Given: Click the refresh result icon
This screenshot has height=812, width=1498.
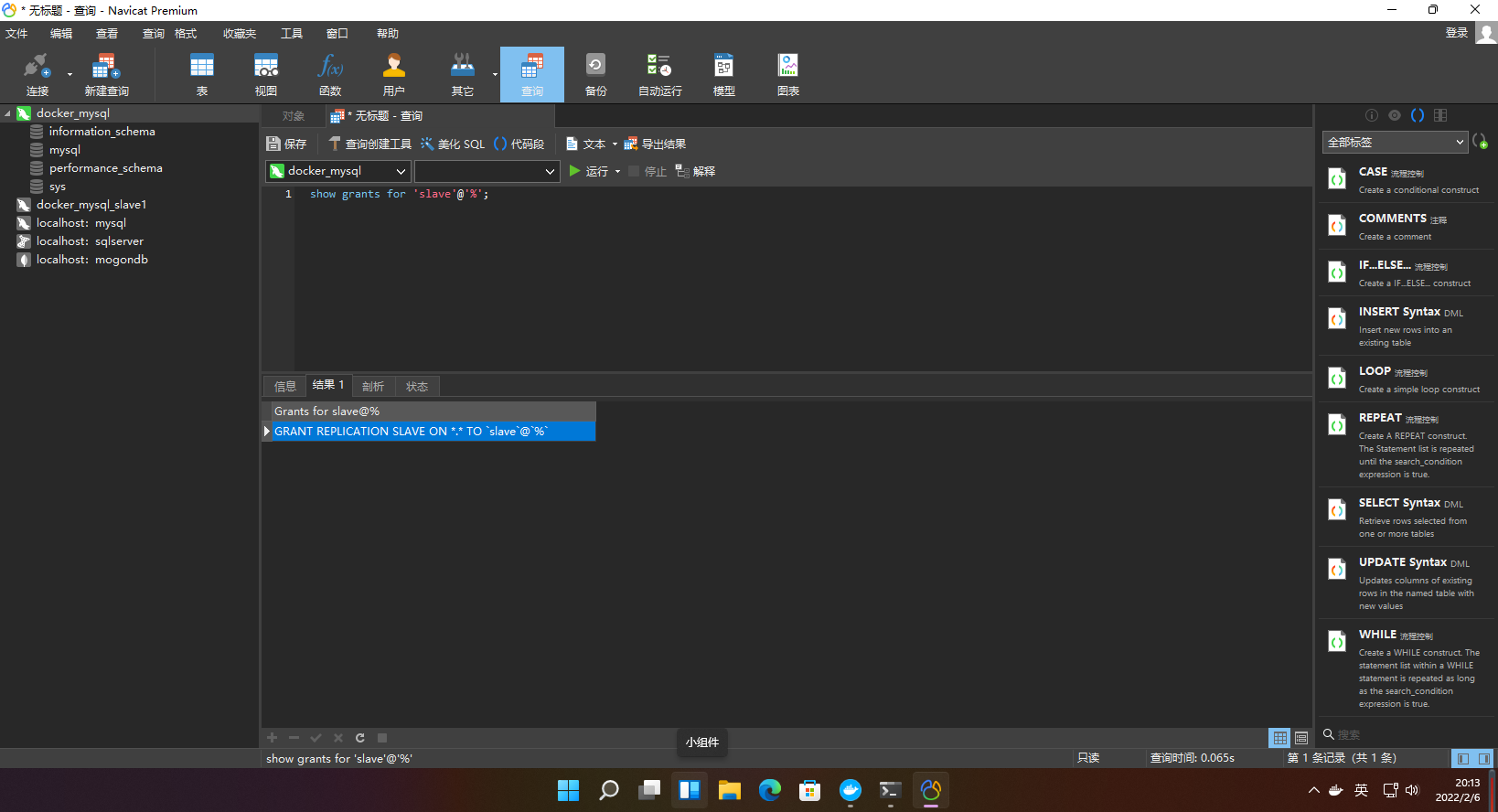Looking at the screenshot, I should click(360, 738).
